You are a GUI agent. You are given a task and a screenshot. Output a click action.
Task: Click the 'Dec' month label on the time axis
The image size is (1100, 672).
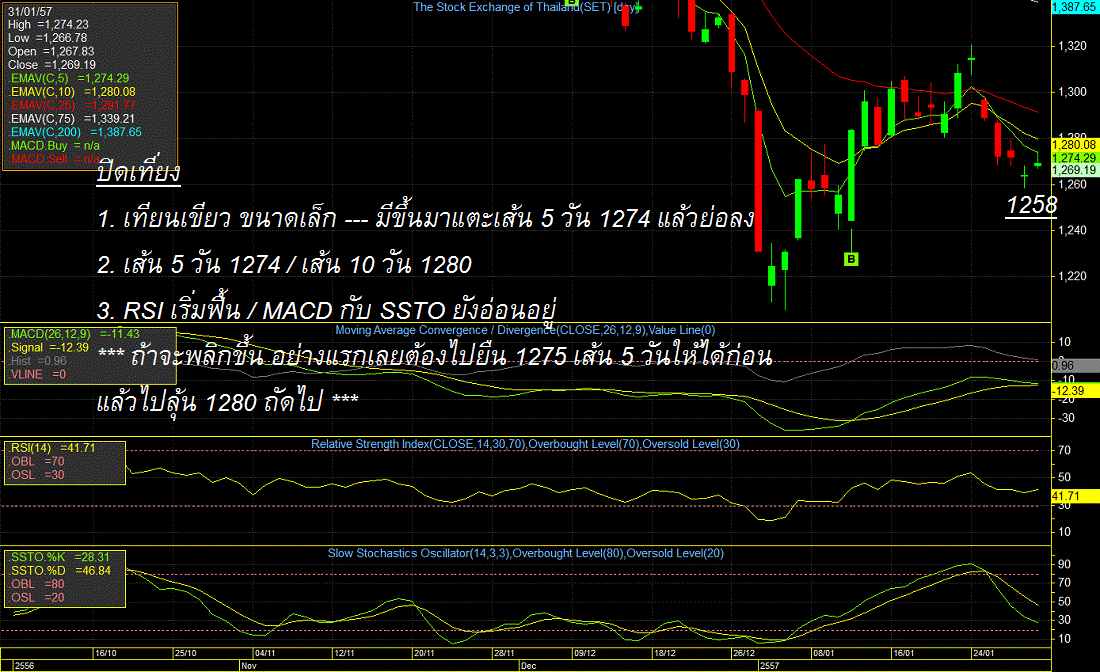point(528,666)
